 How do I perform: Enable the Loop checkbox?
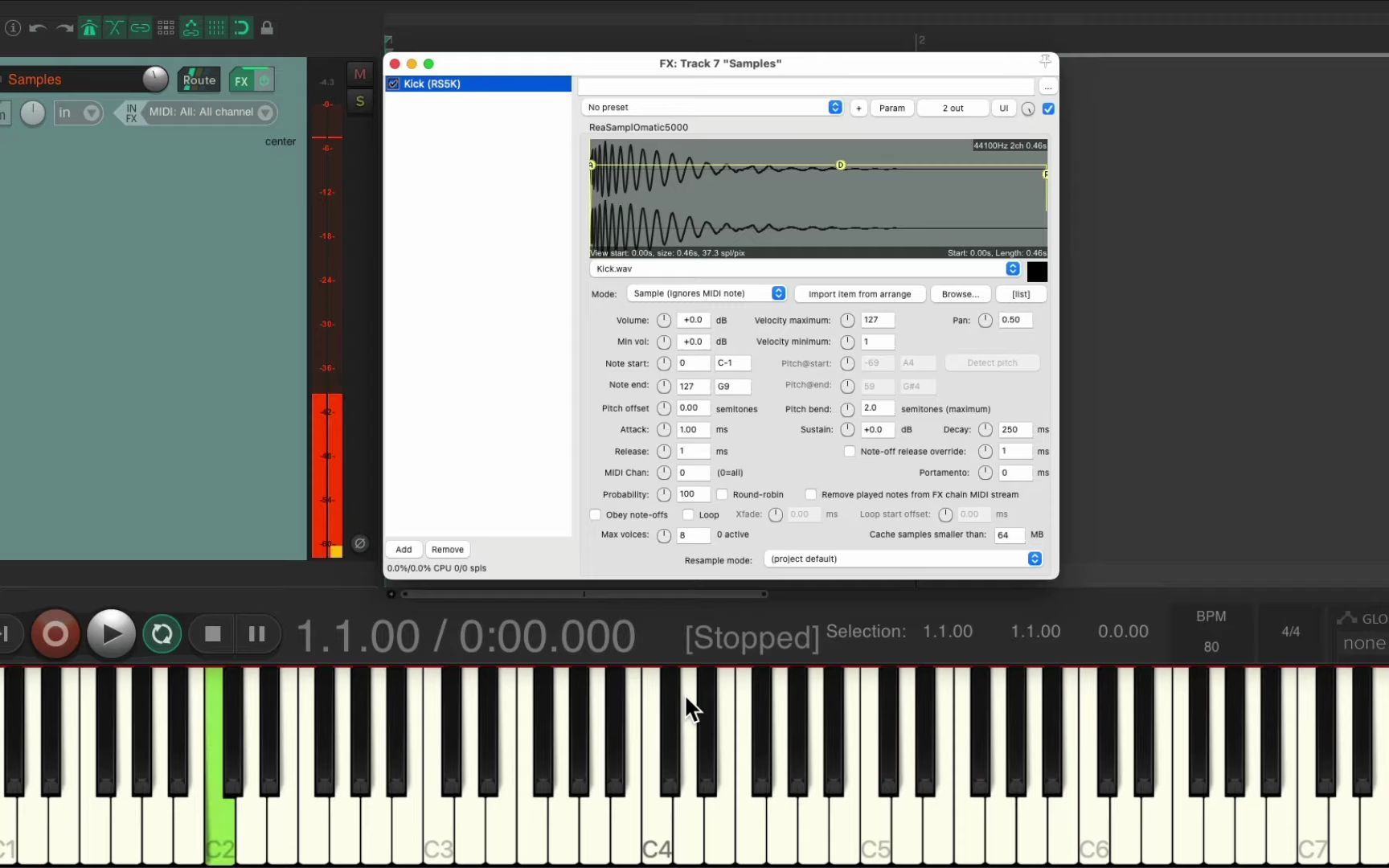coord(688,514)
